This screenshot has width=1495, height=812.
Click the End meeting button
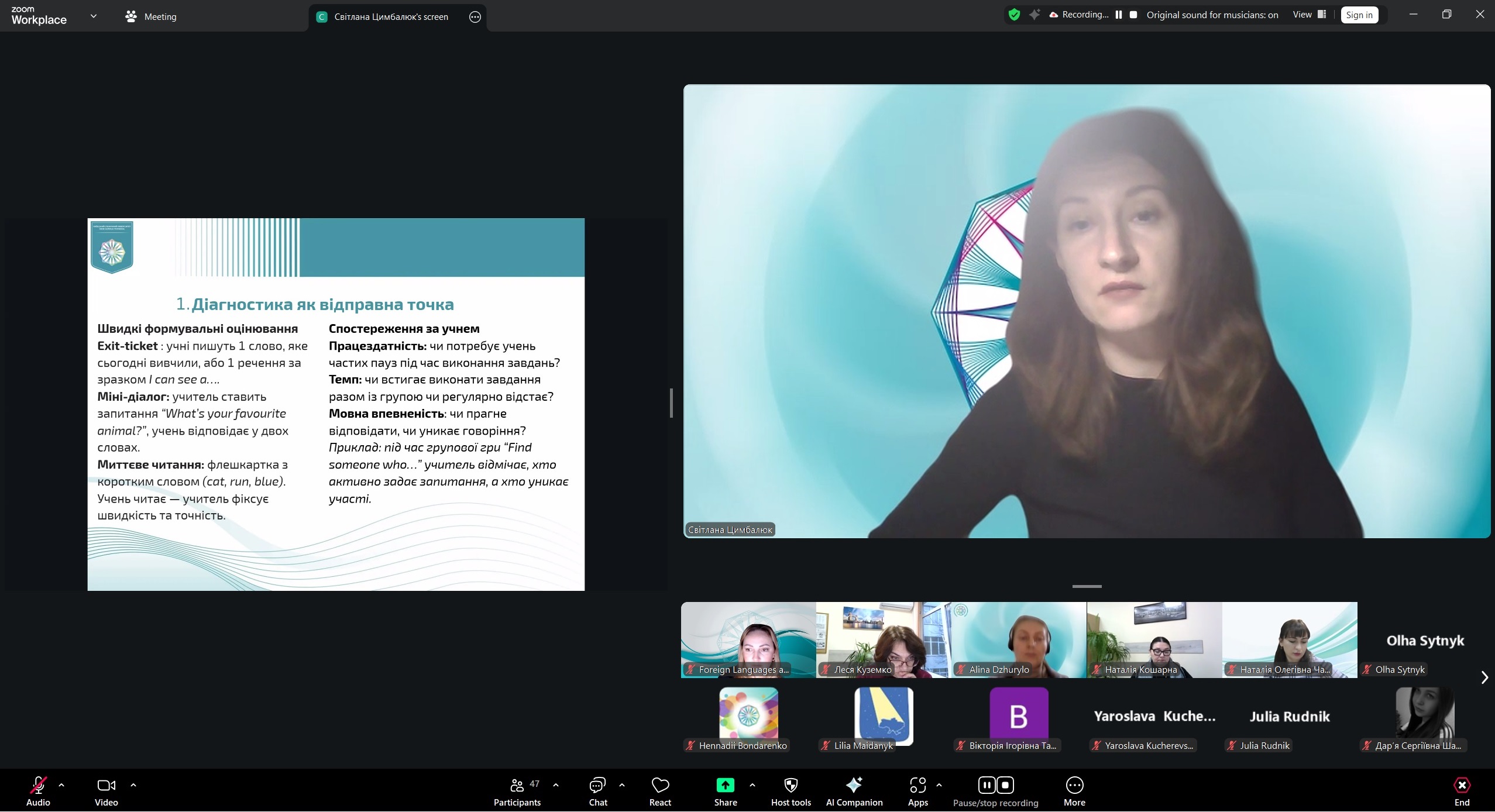coord(1461,790)
